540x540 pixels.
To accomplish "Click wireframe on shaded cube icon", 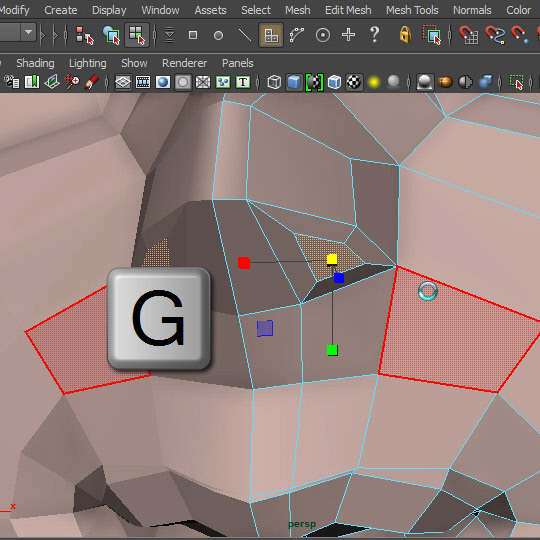I will [334, 82].
